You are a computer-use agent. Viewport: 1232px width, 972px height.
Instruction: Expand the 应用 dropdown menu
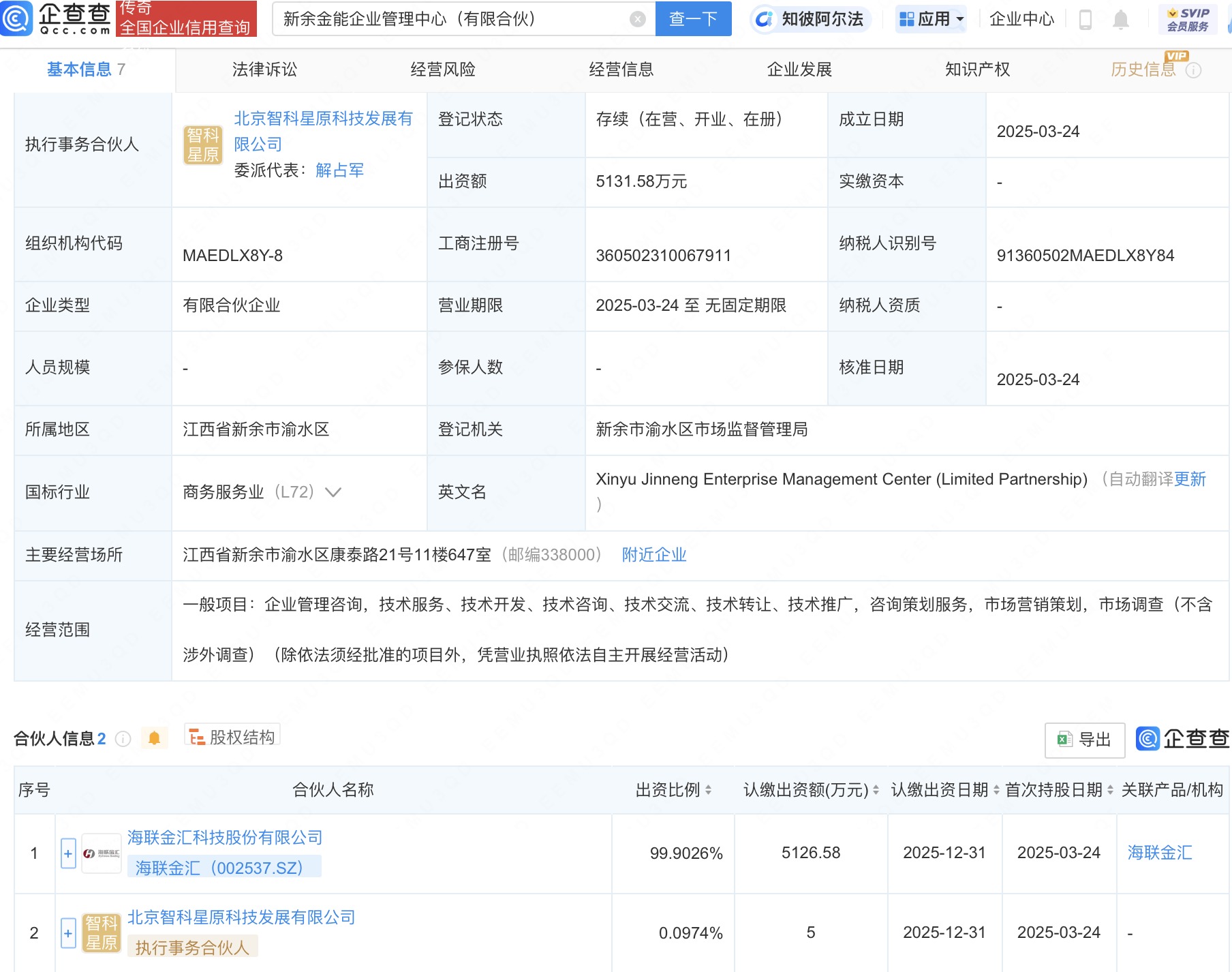(x=931, y=19)
